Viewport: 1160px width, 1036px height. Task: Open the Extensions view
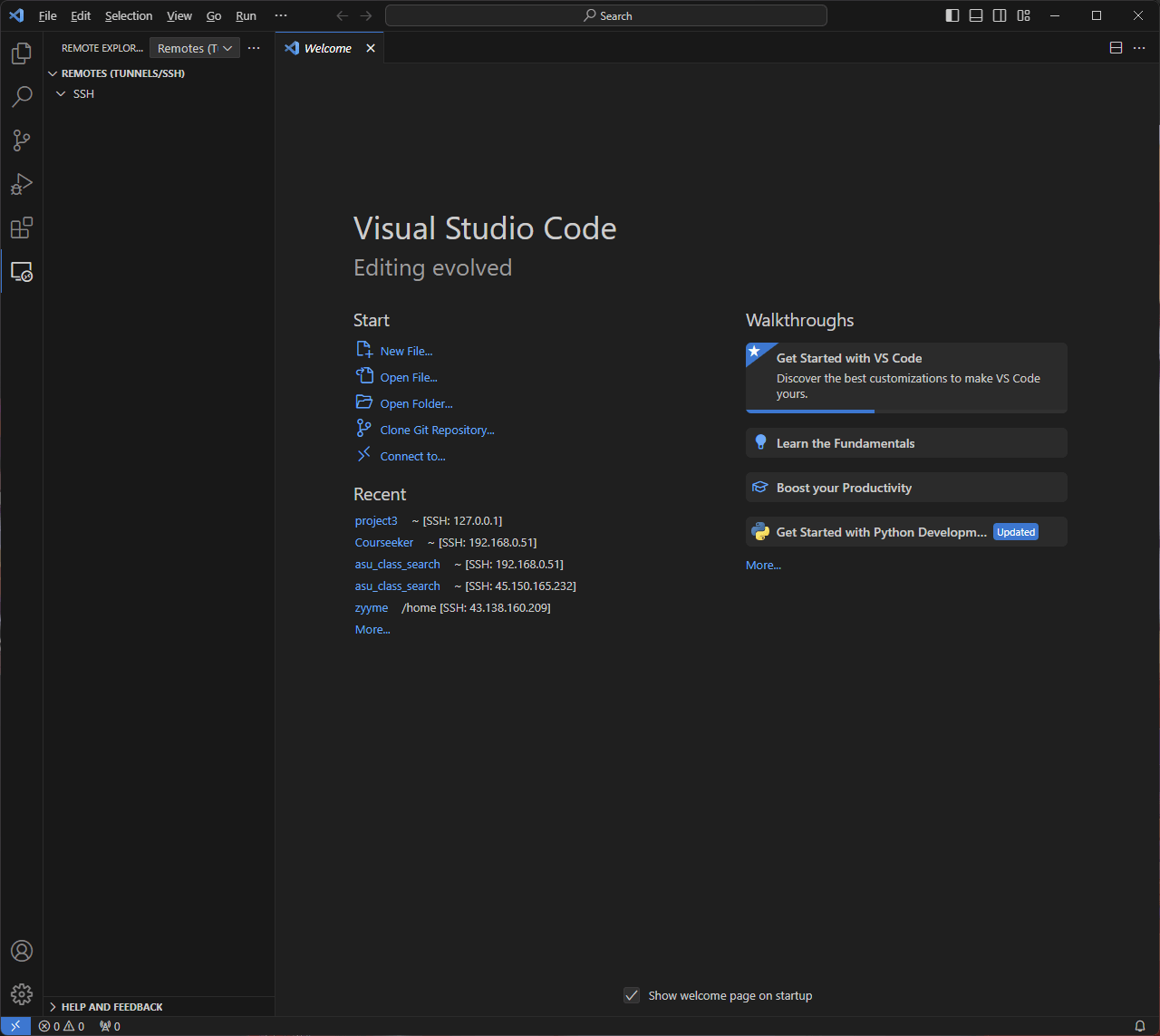(22, 228)
